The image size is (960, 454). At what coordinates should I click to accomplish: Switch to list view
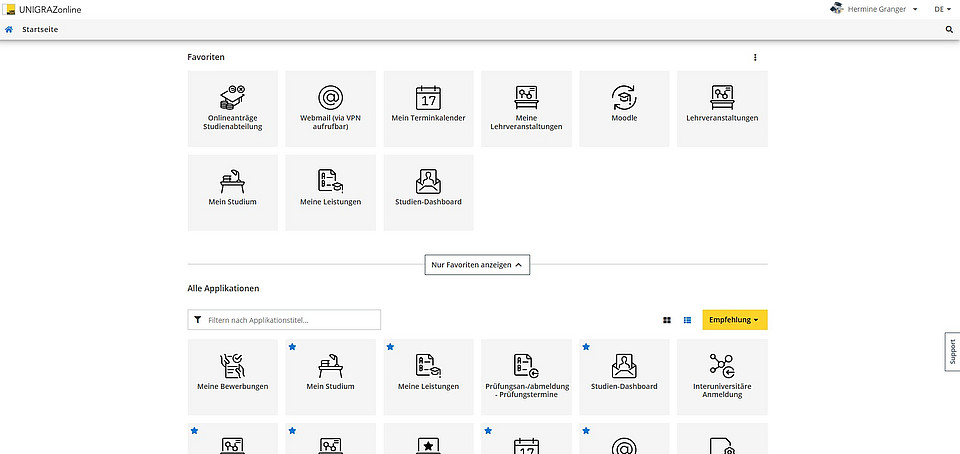tap(688, 320)
